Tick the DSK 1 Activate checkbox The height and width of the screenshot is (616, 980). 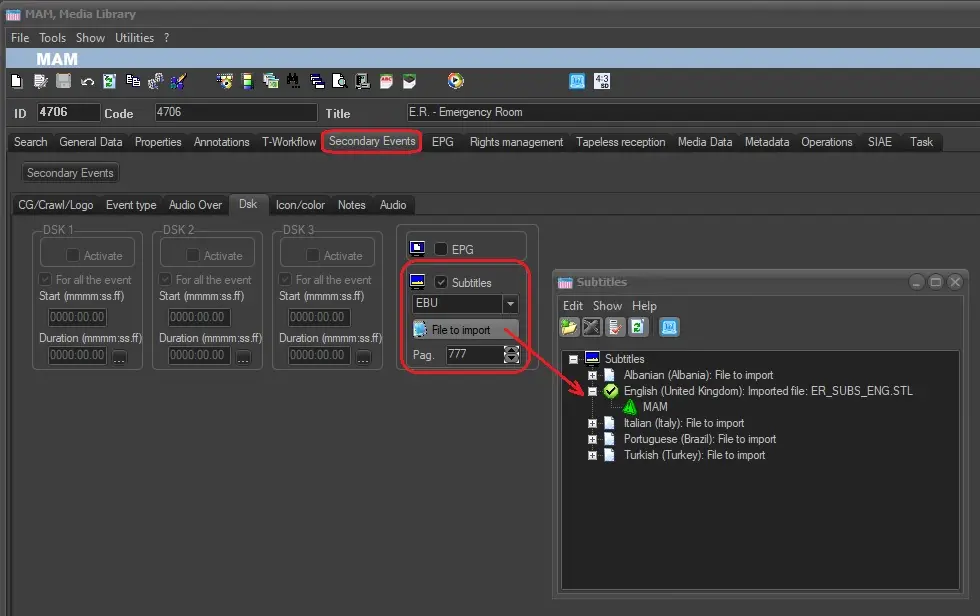pos(73,256)
